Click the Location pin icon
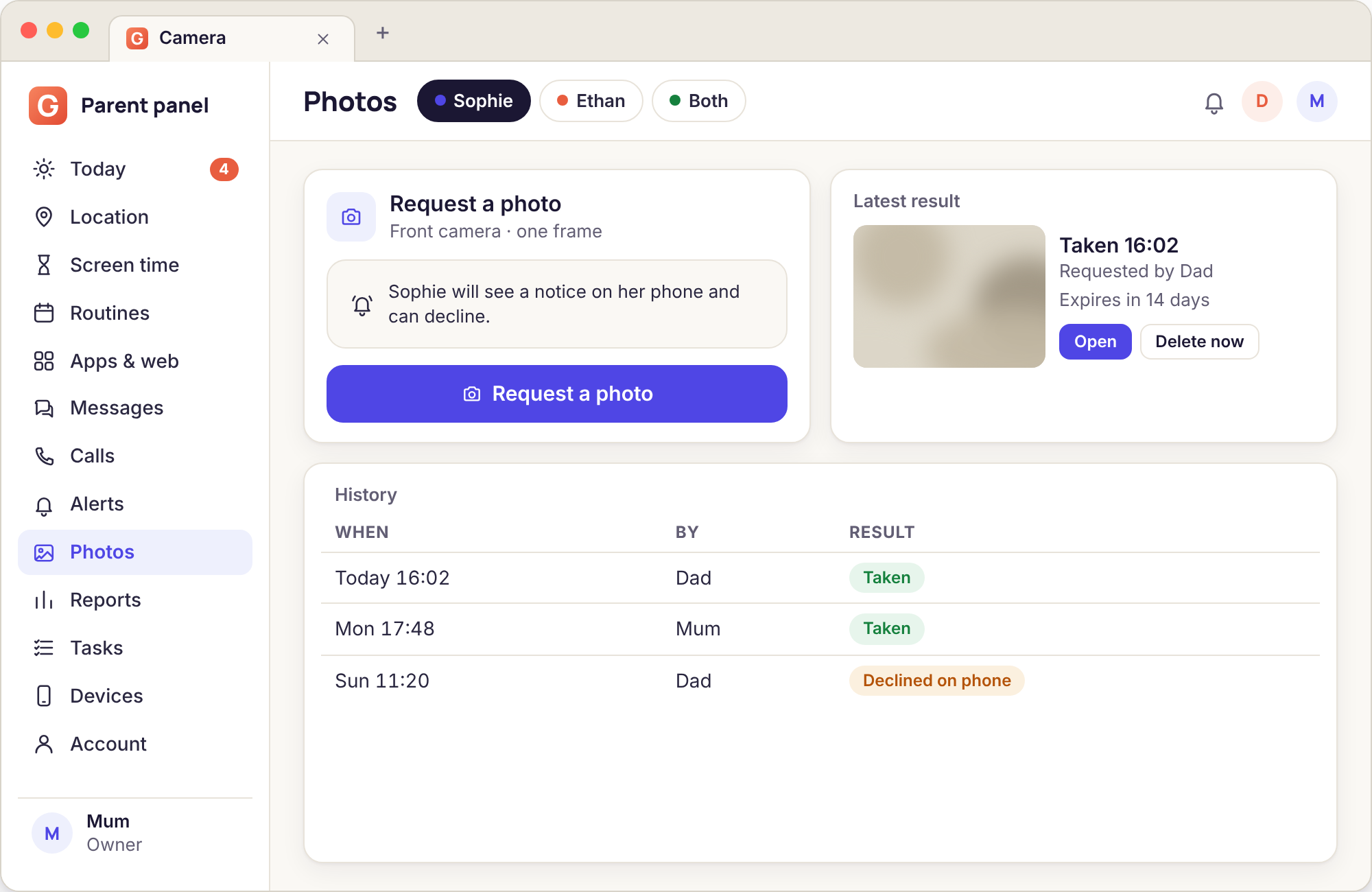 44,217
